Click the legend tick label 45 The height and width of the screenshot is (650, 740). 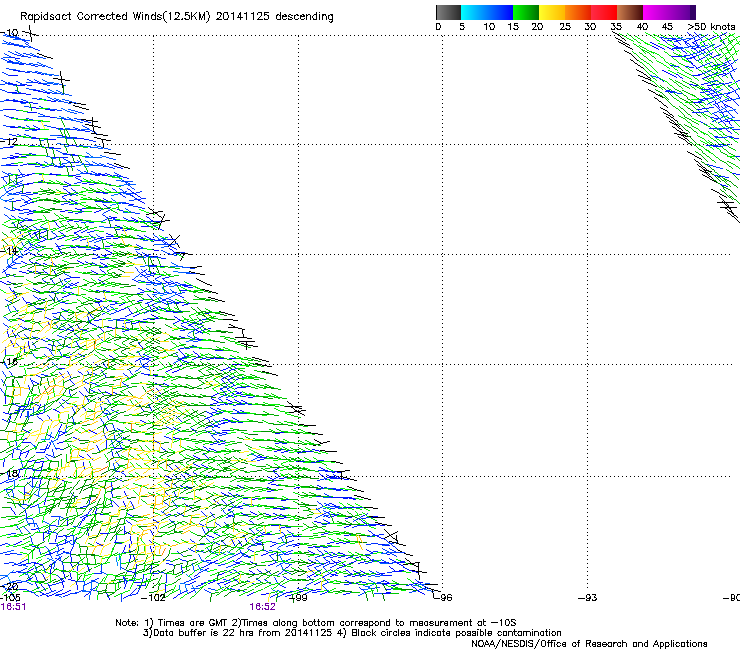tap(667, 27)
